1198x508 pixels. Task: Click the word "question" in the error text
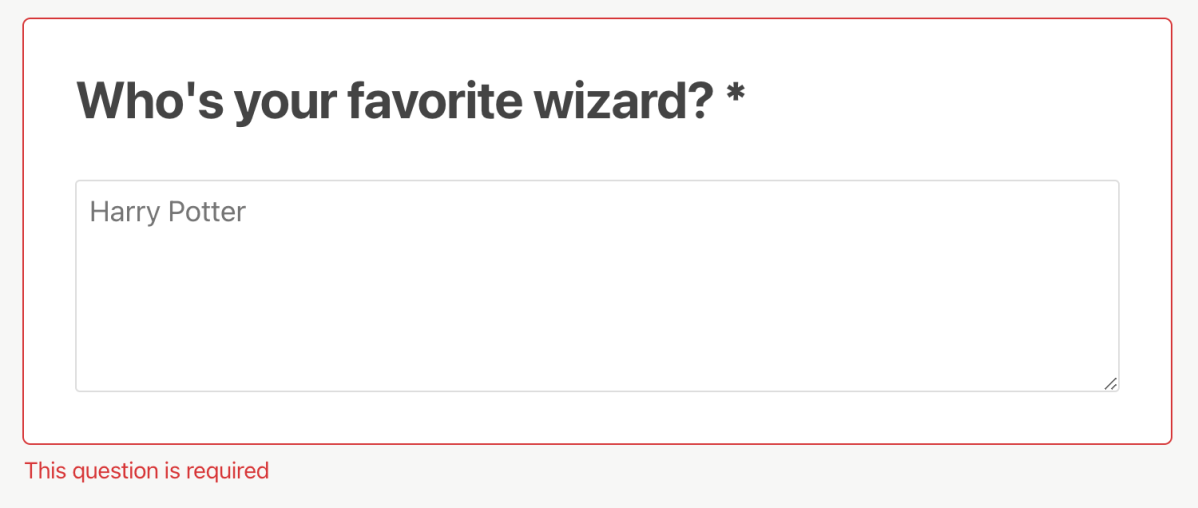click(114, 471)
